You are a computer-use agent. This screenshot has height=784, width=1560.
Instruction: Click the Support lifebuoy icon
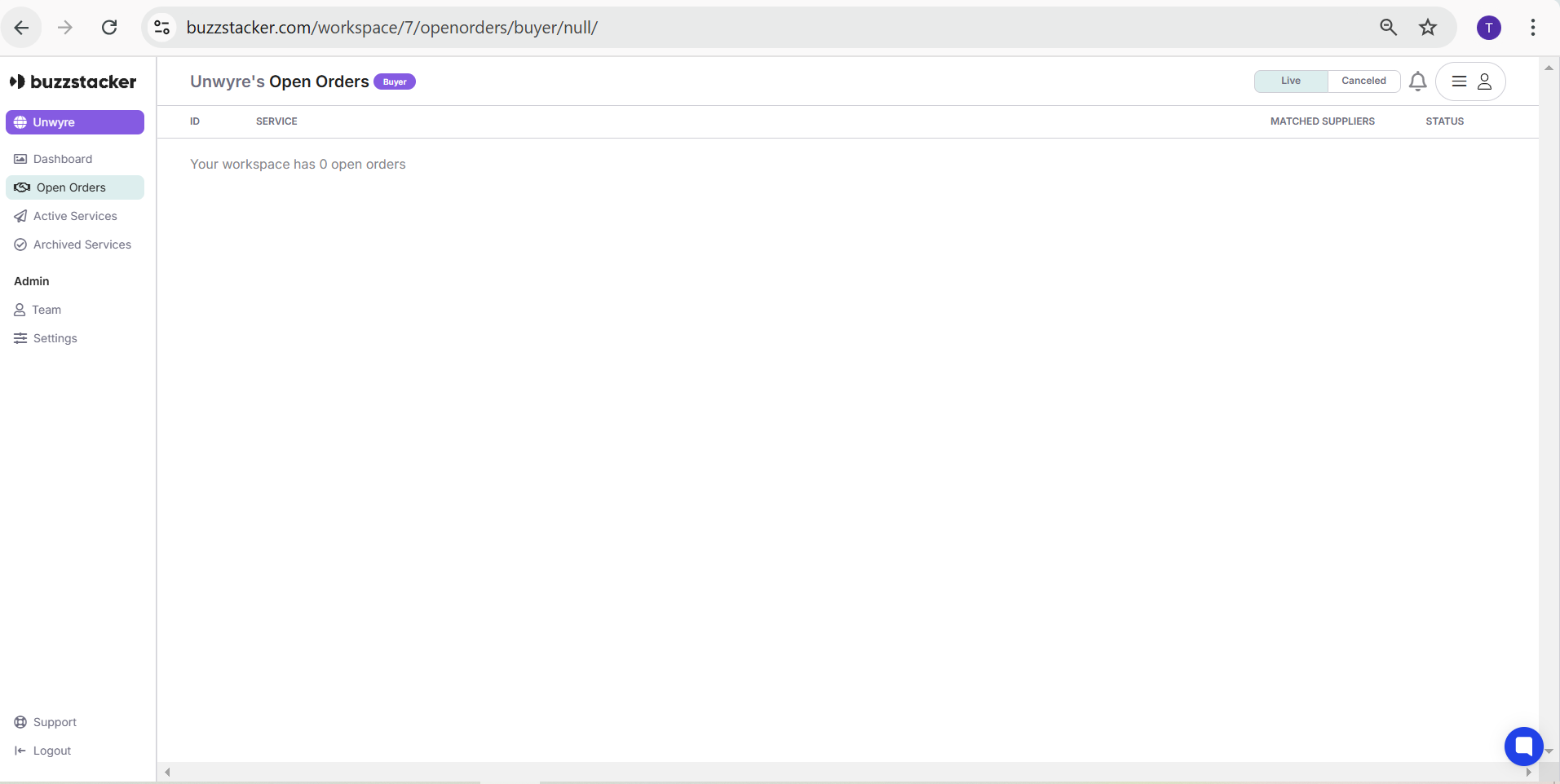click(x=20, y=722)
